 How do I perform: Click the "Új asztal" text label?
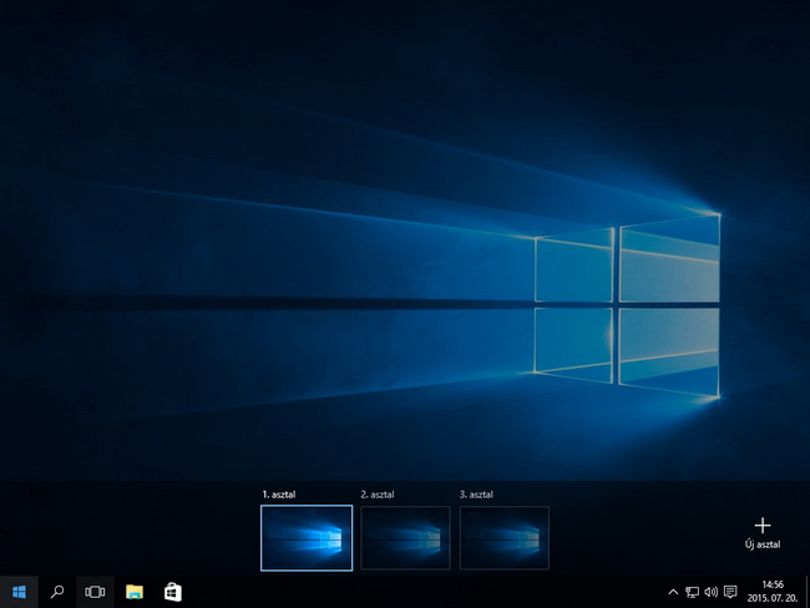pos(762,544)
